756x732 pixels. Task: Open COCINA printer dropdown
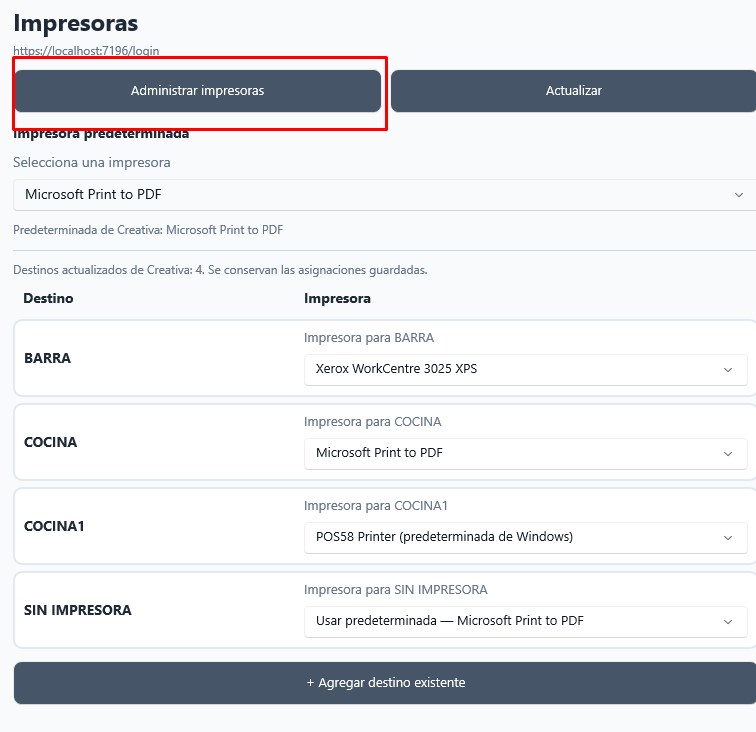click(526, 453)
